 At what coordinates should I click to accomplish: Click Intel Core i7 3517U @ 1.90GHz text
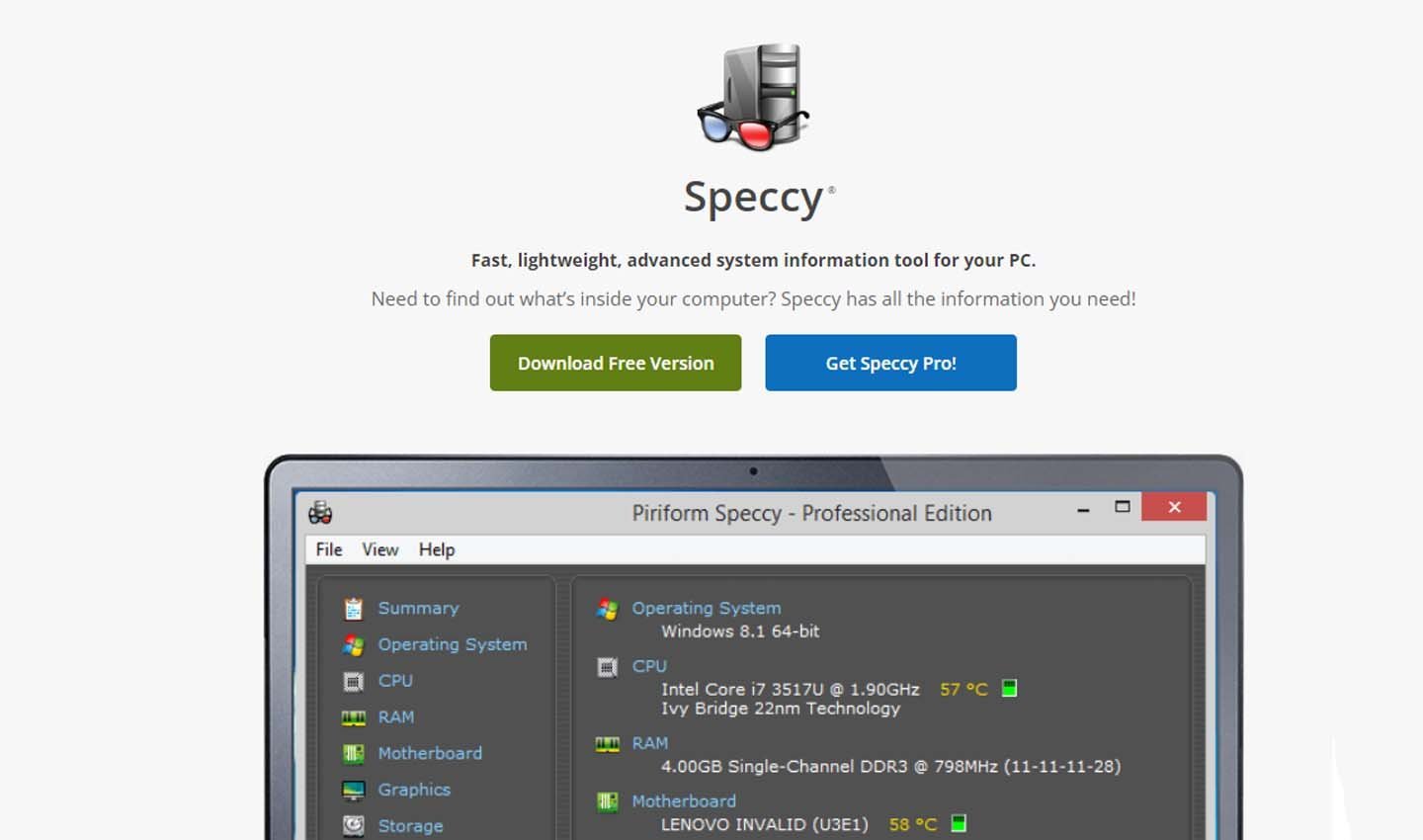click(x=791, y=689)
